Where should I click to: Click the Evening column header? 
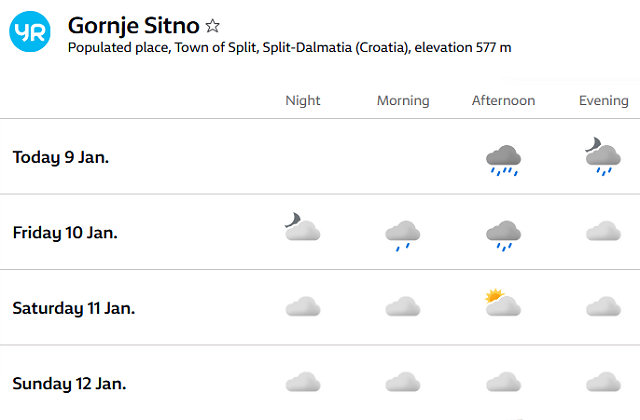[x=604, y=101]
